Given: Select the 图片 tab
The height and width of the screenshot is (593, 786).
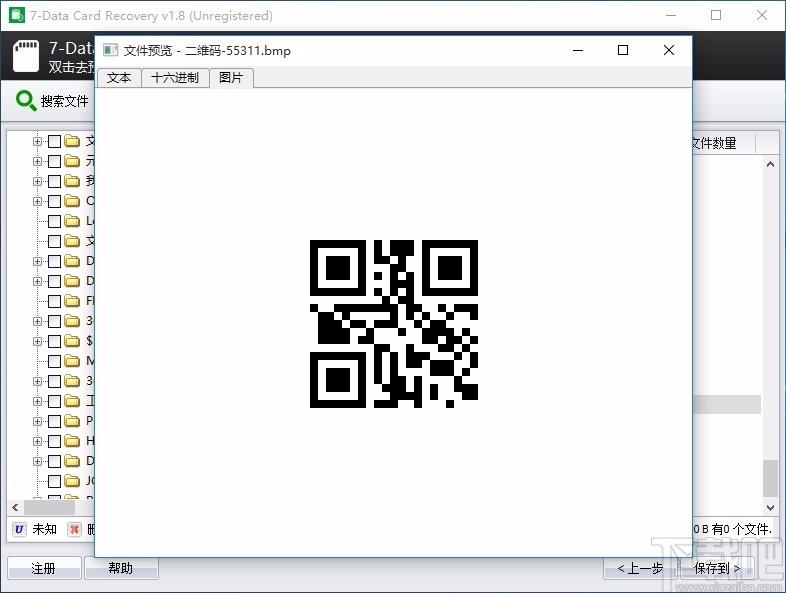Looking at the screenshot, I should [231, 78].
